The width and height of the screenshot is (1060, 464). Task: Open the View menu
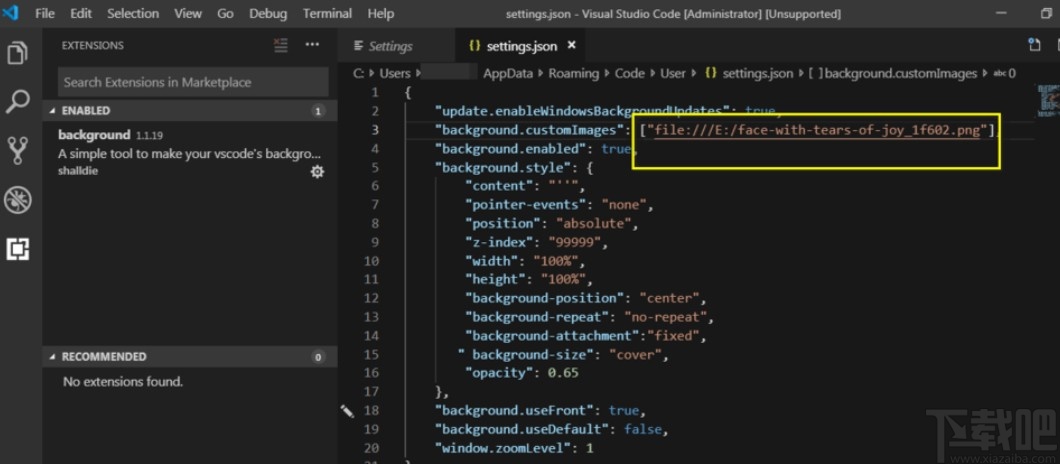coord(187,14)
